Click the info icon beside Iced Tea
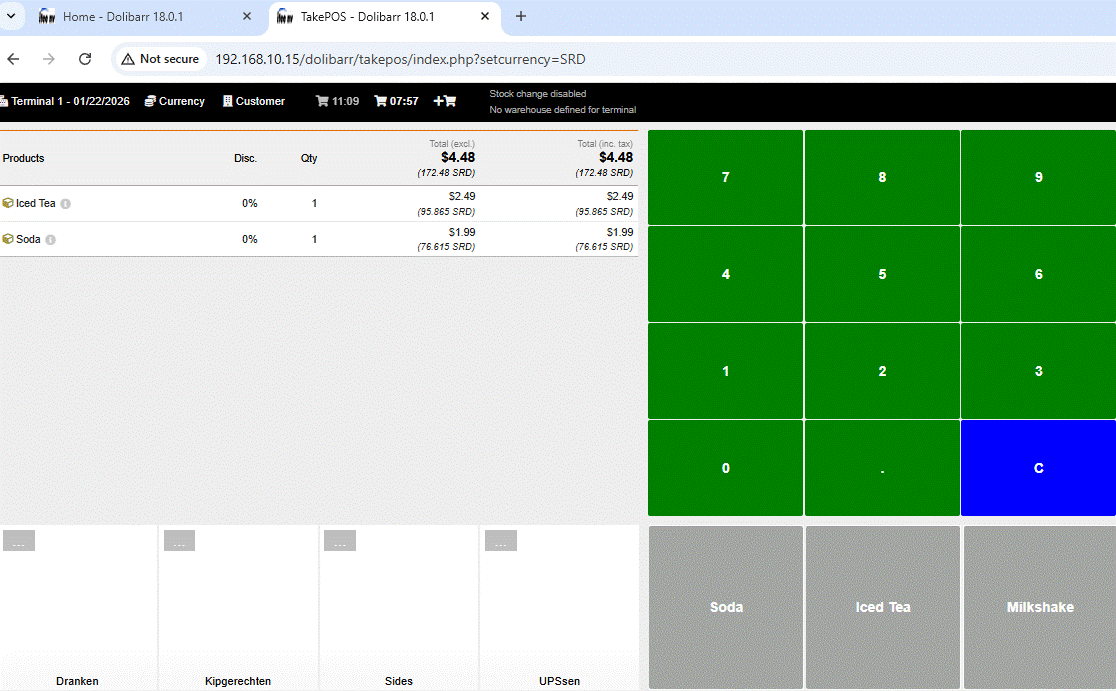 coord(66,204)
